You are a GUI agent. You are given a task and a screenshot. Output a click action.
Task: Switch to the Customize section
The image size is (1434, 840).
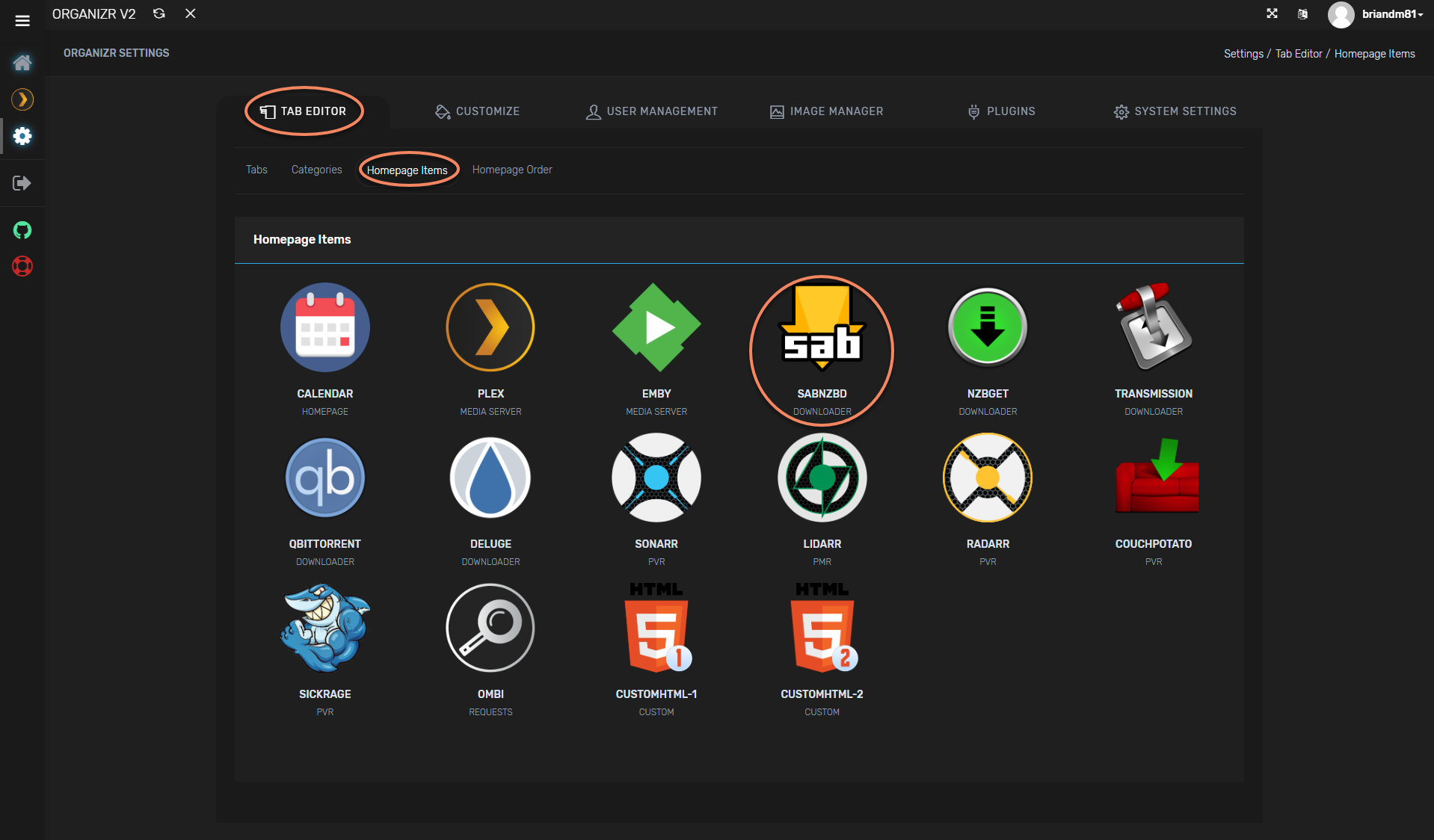[478, 111]
